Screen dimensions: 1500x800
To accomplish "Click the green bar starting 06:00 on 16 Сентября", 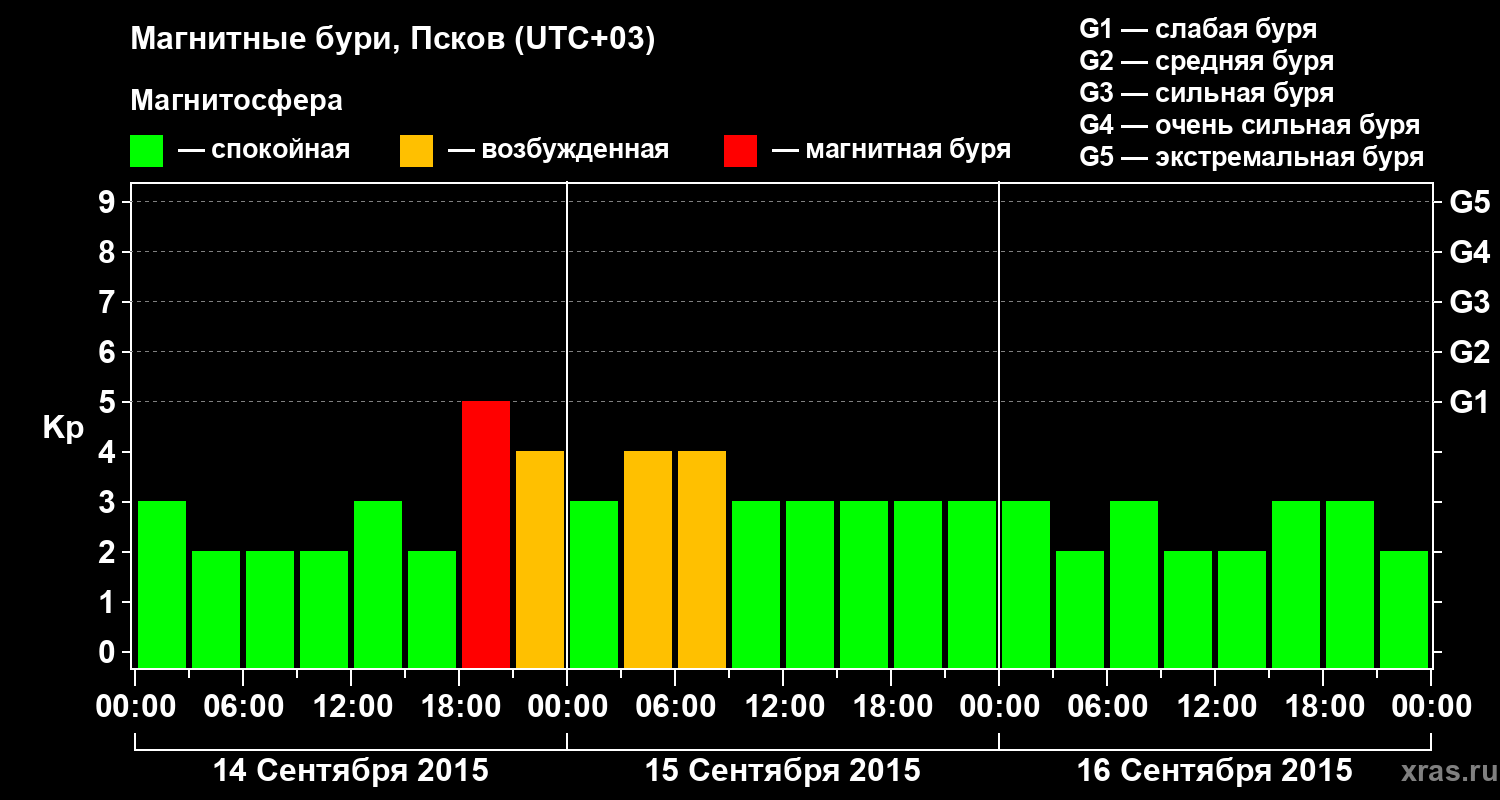I will [x=1134, y=585].
